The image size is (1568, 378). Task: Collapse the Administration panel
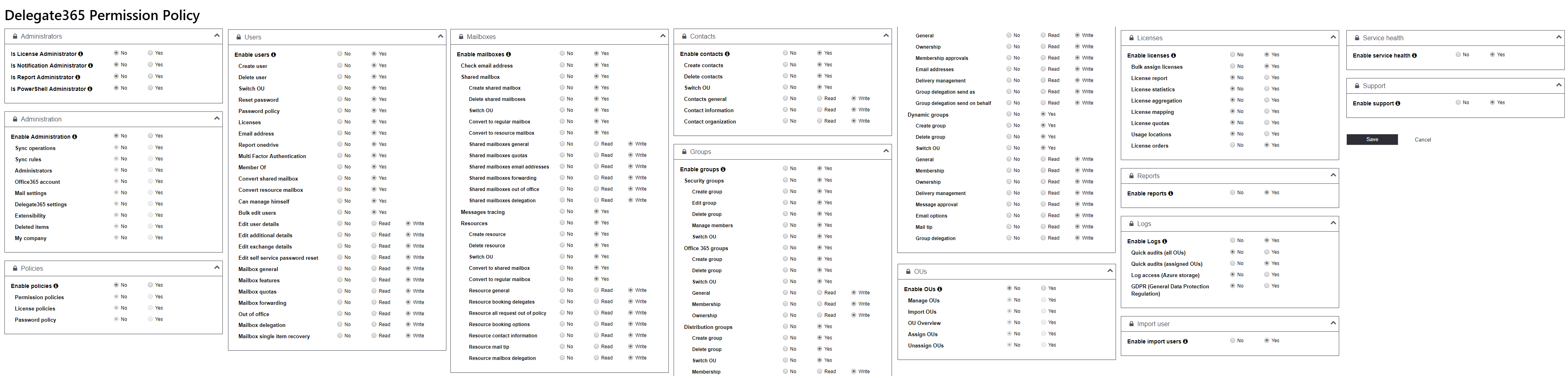[217, 118]
